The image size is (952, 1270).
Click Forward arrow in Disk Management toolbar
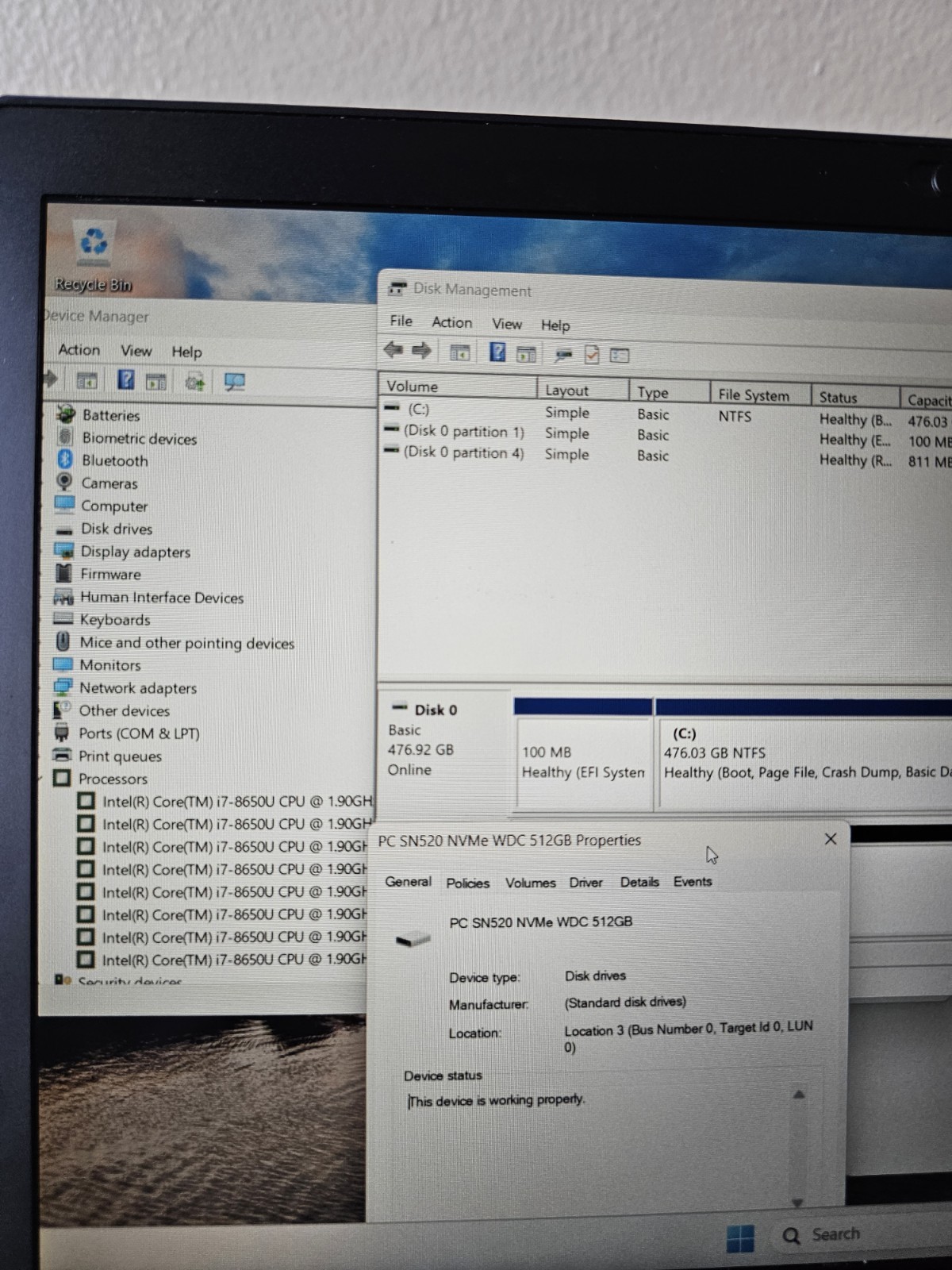coord(422,351)
